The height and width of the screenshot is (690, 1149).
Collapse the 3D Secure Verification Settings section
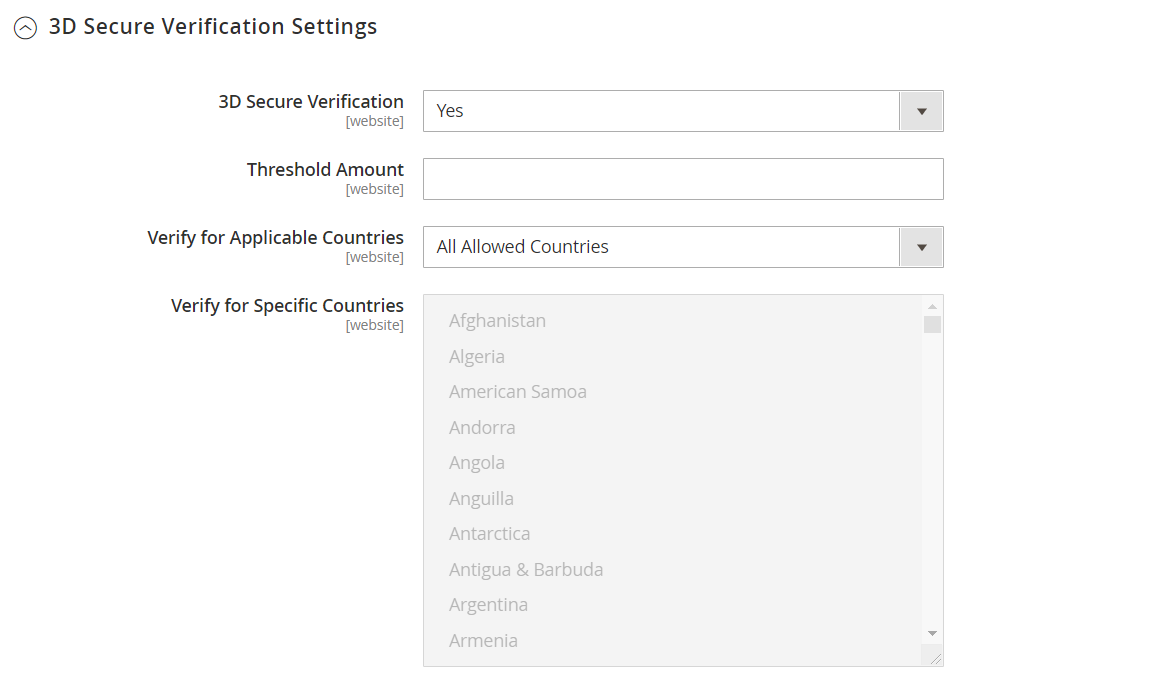point(25,28)
